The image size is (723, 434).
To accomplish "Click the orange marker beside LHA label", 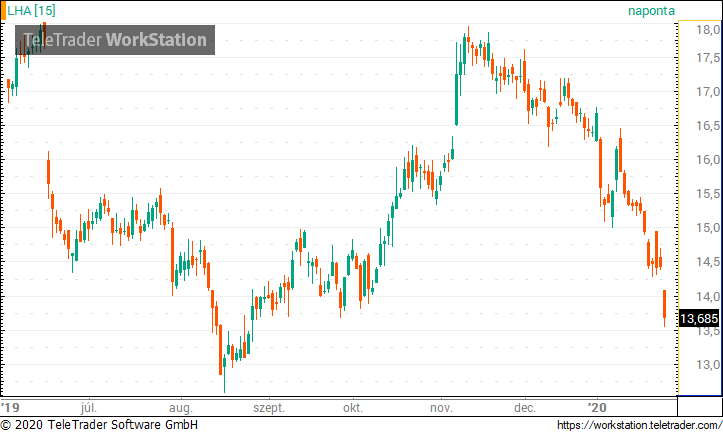I will [3, 11].
